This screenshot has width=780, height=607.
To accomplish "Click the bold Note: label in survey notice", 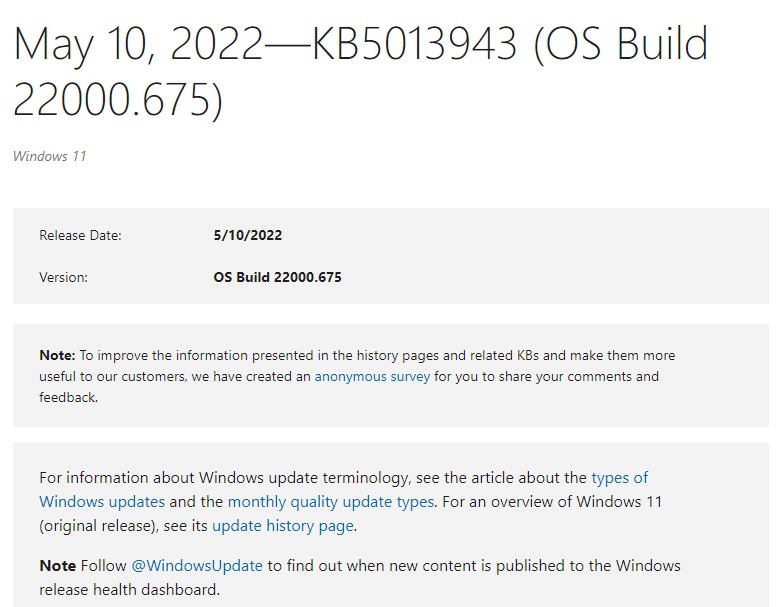I will [x=57, y=355].
